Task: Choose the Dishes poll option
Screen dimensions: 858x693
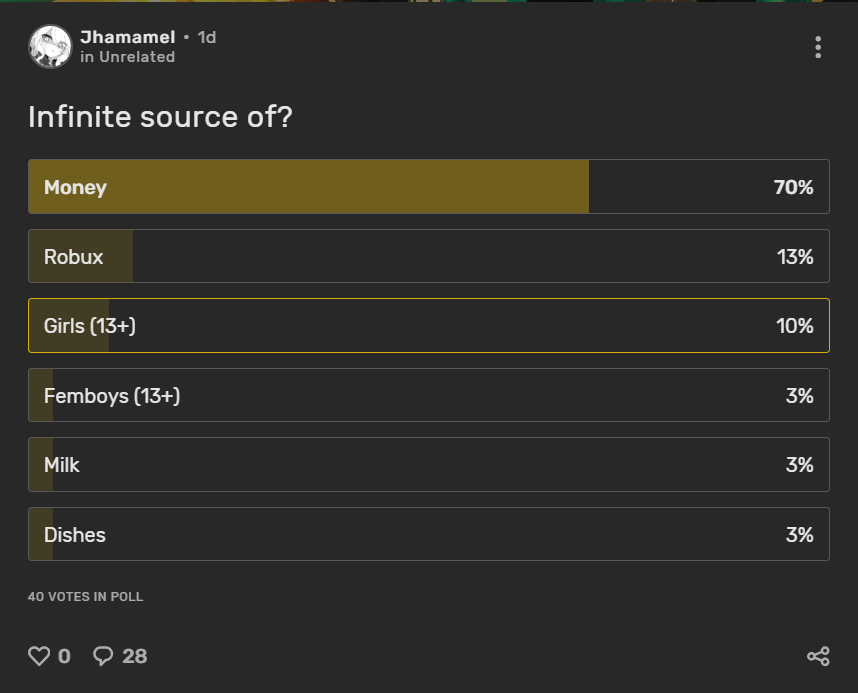Action: 428,535
